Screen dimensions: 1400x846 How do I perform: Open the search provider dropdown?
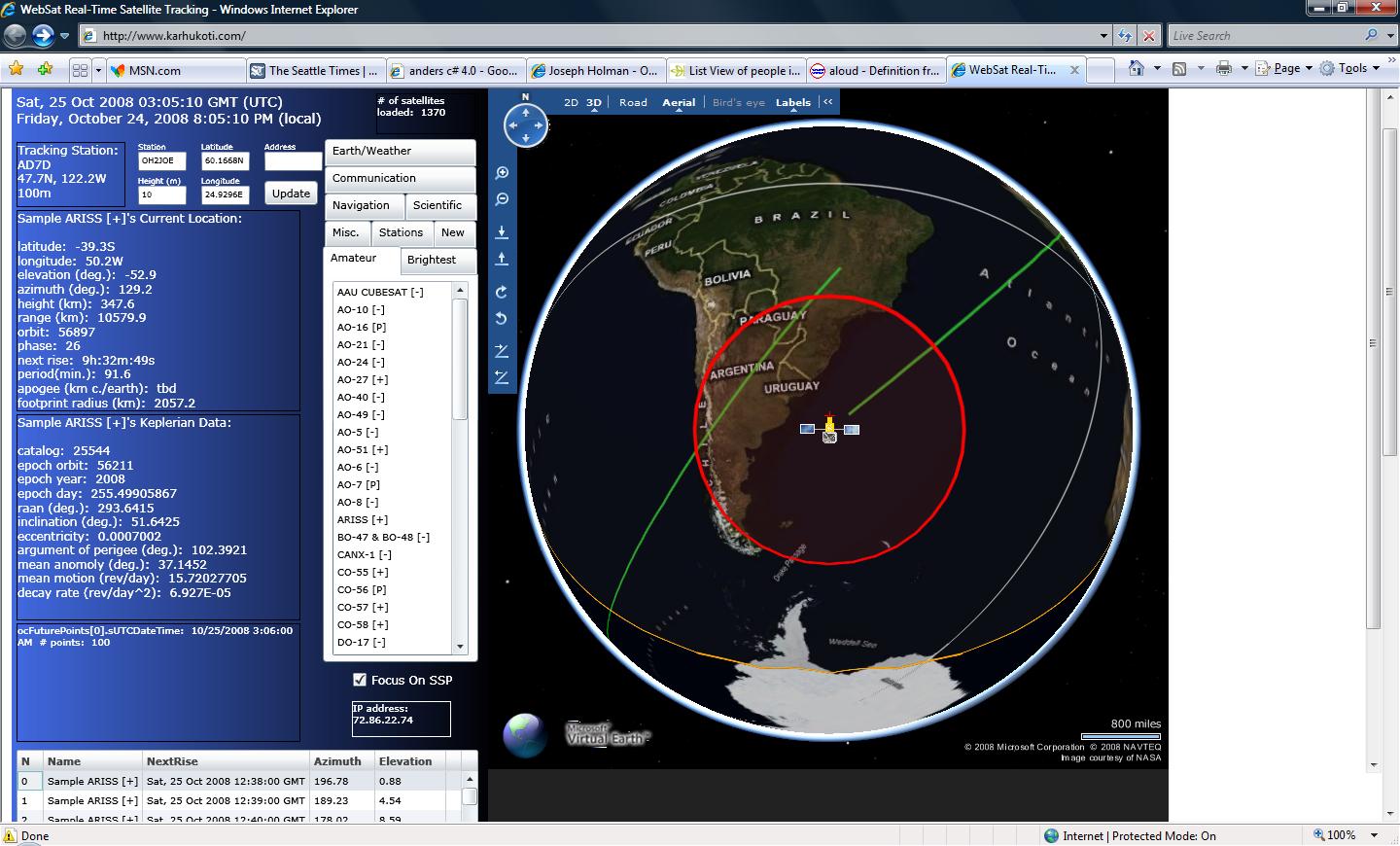tap(1388, 35)
